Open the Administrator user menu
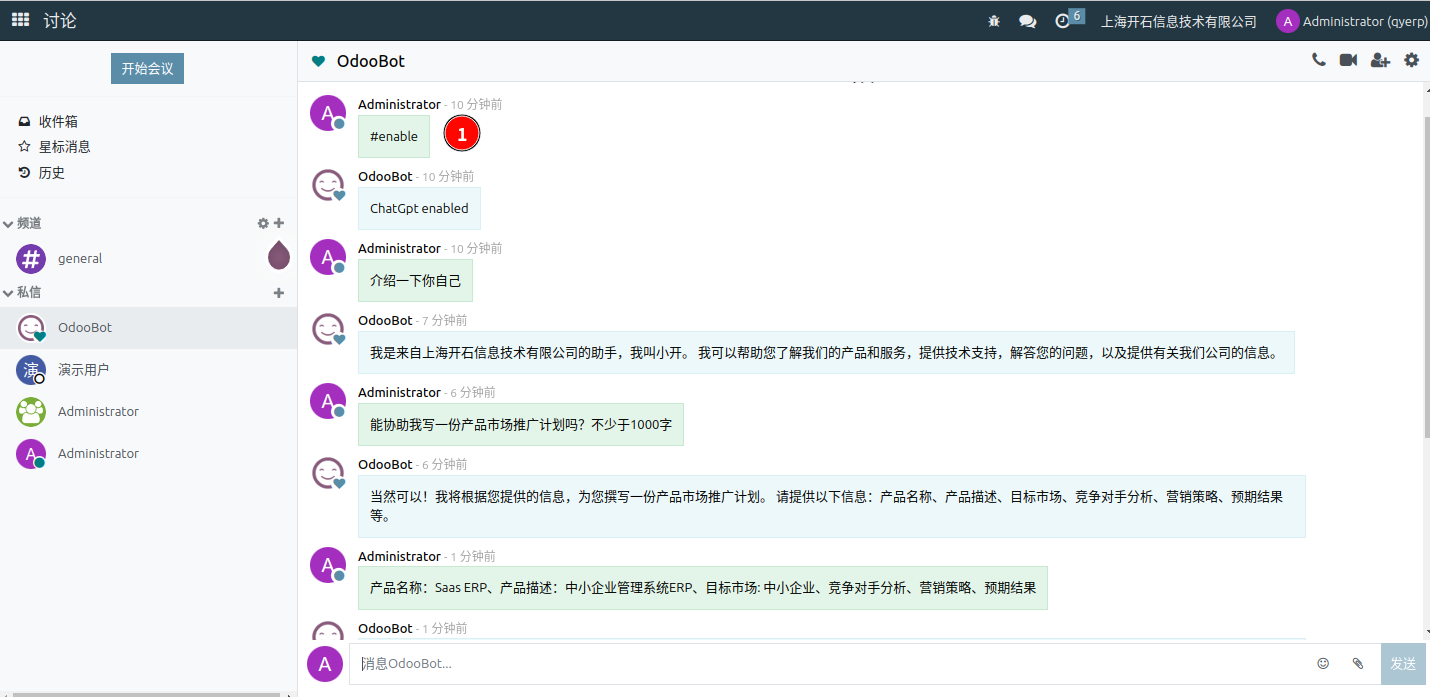 point(1350,21)
